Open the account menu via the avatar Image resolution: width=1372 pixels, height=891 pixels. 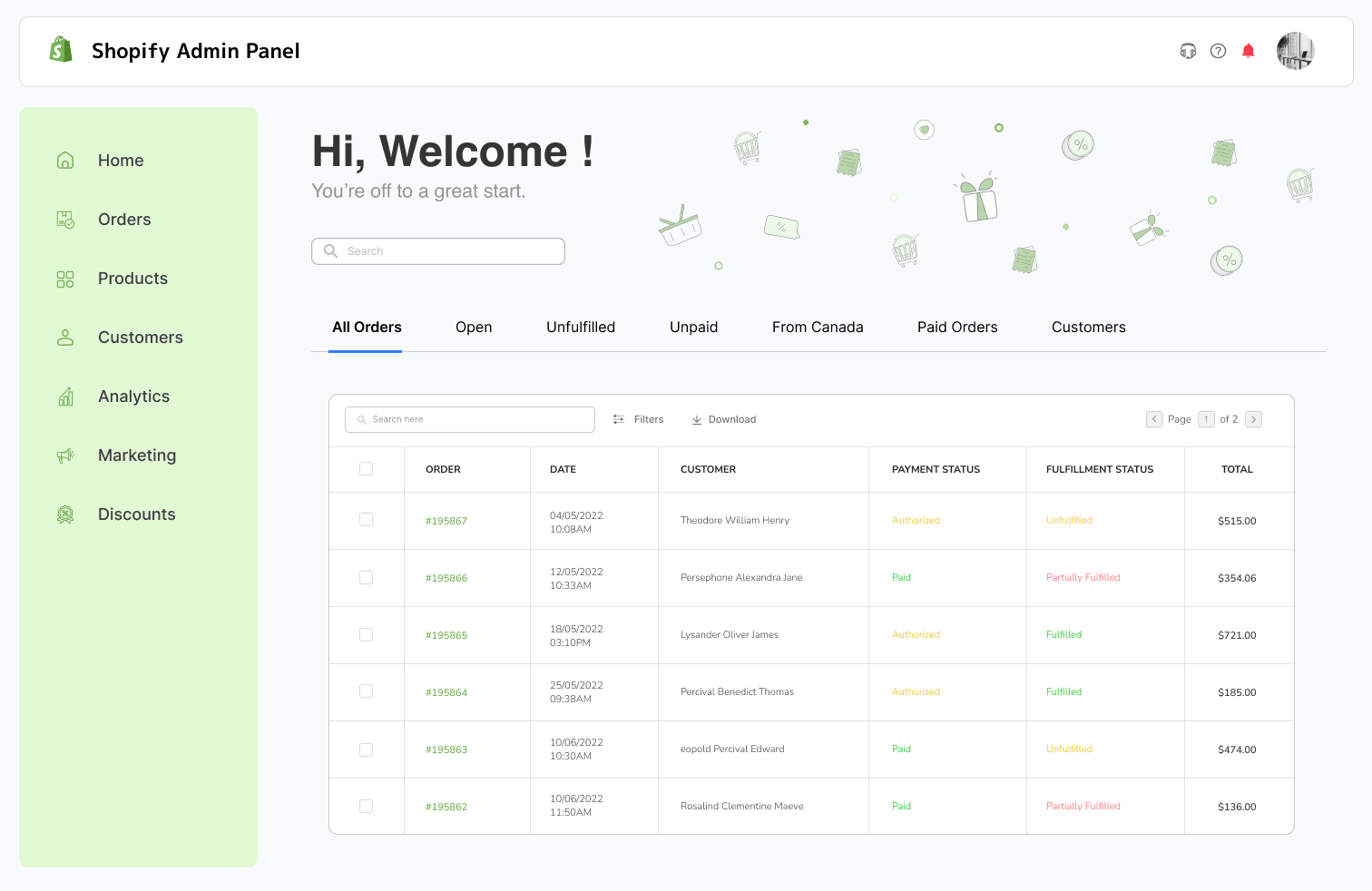tap(1295, 51)
